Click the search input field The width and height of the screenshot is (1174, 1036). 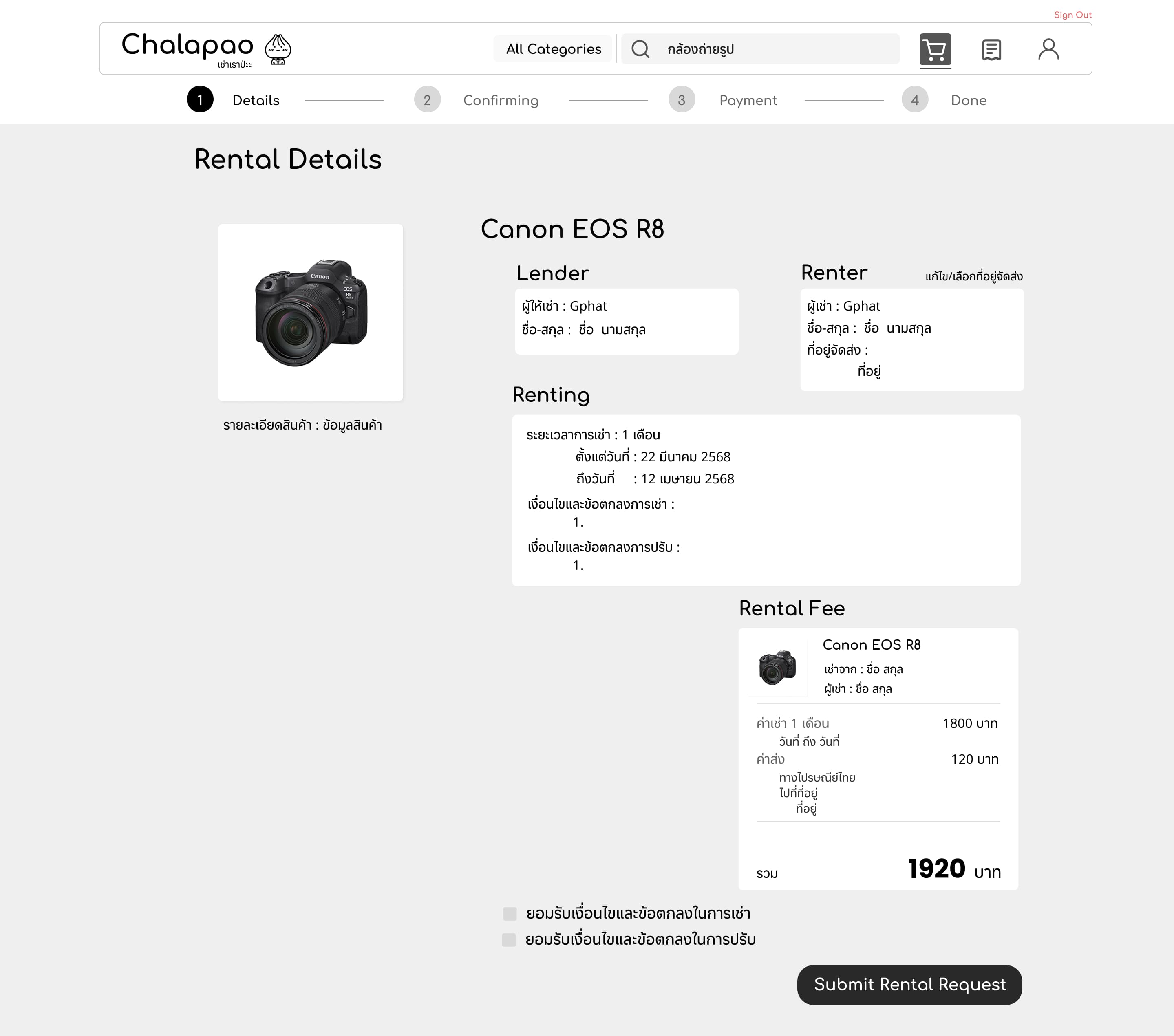775,49
